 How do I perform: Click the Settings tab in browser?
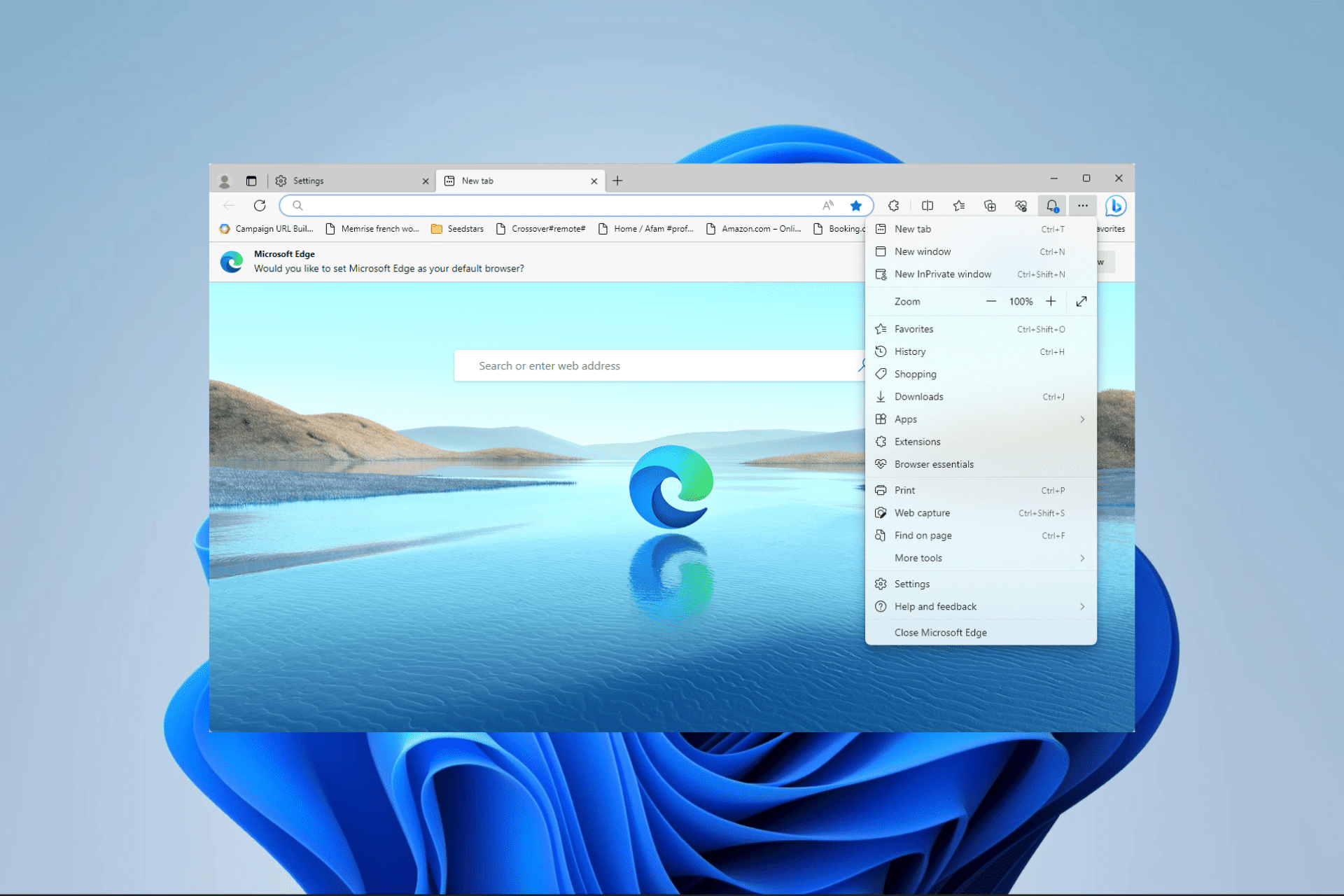coord(310,180)
